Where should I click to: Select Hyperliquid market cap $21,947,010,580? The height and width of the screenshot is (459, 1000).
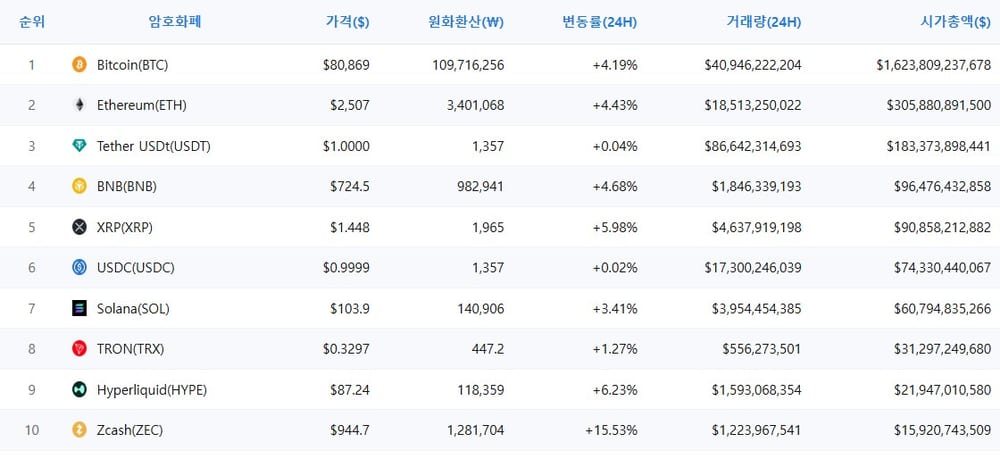943,390
